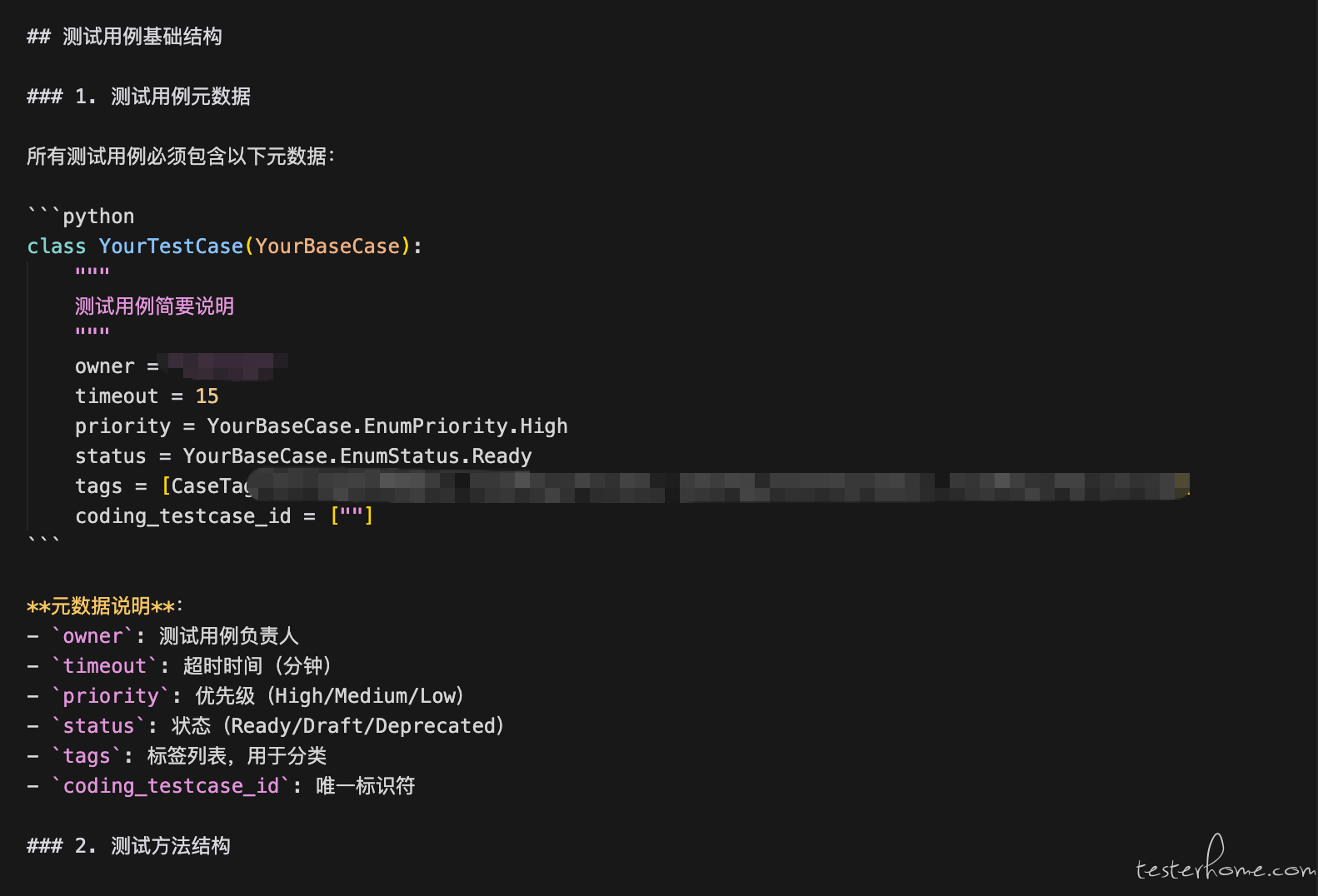Click the CaseTag text in the tags line
This screenshot has height=896, width=1318.
(208, 486)
